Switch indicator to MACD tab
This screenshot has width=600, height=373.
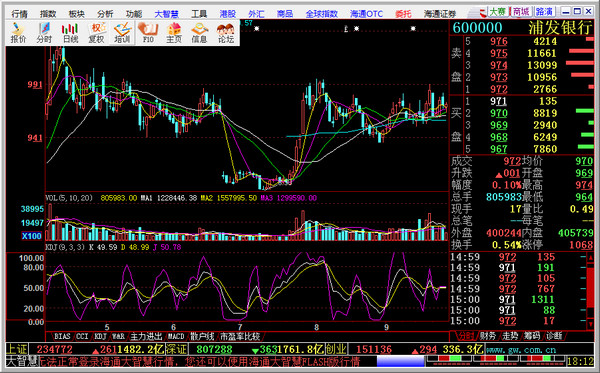tap(176, 337)
